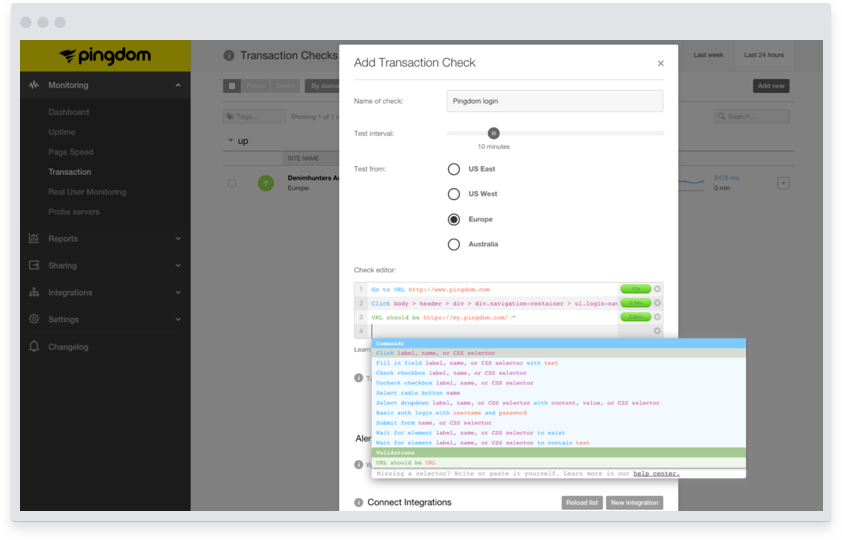Expand the Reports section
Screen dimensions: 842x540
point(178,238)
